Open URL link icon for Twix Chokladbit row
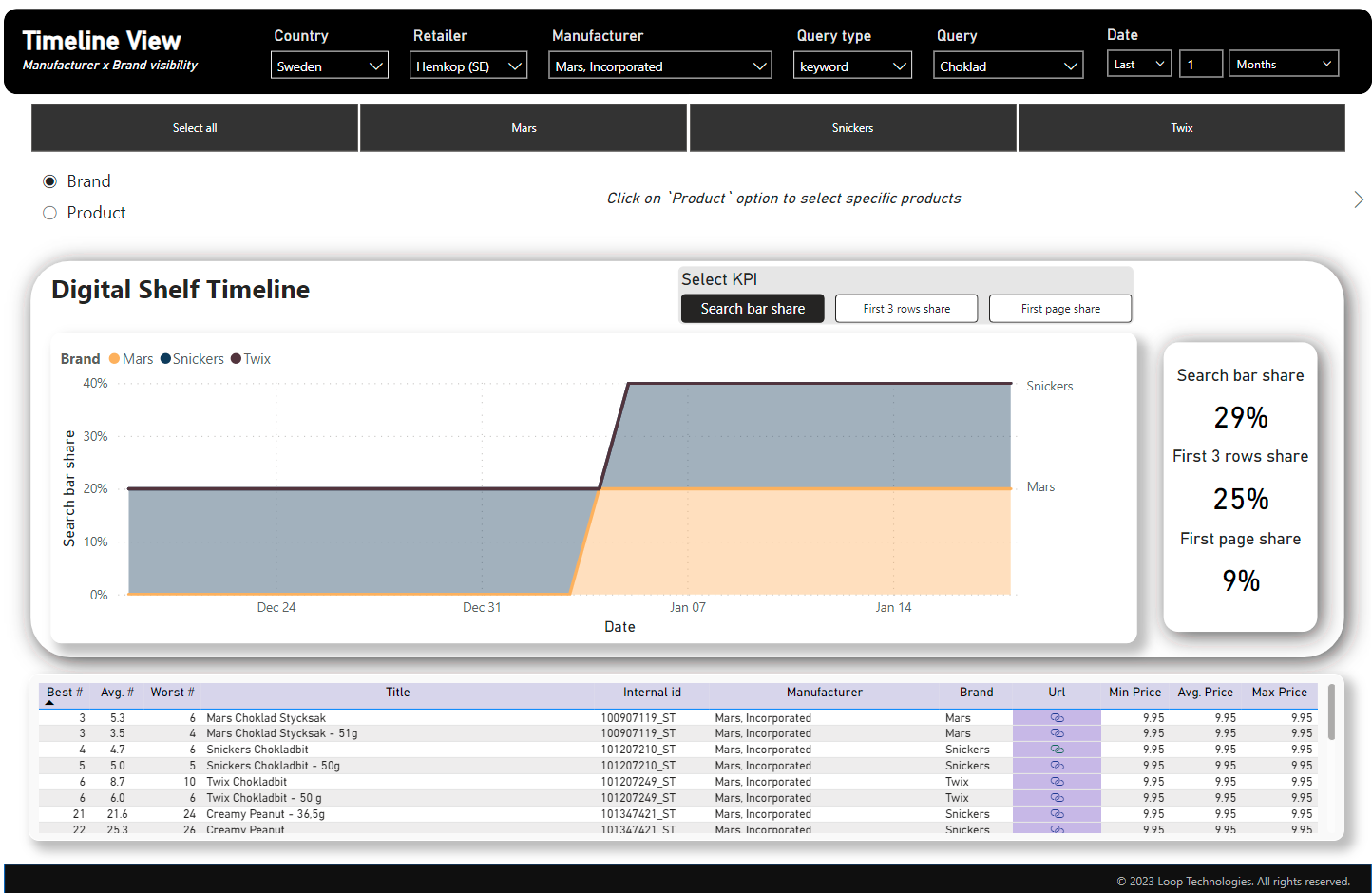This screenshot has width=1372, height=893. click(x=1057, y=782)
